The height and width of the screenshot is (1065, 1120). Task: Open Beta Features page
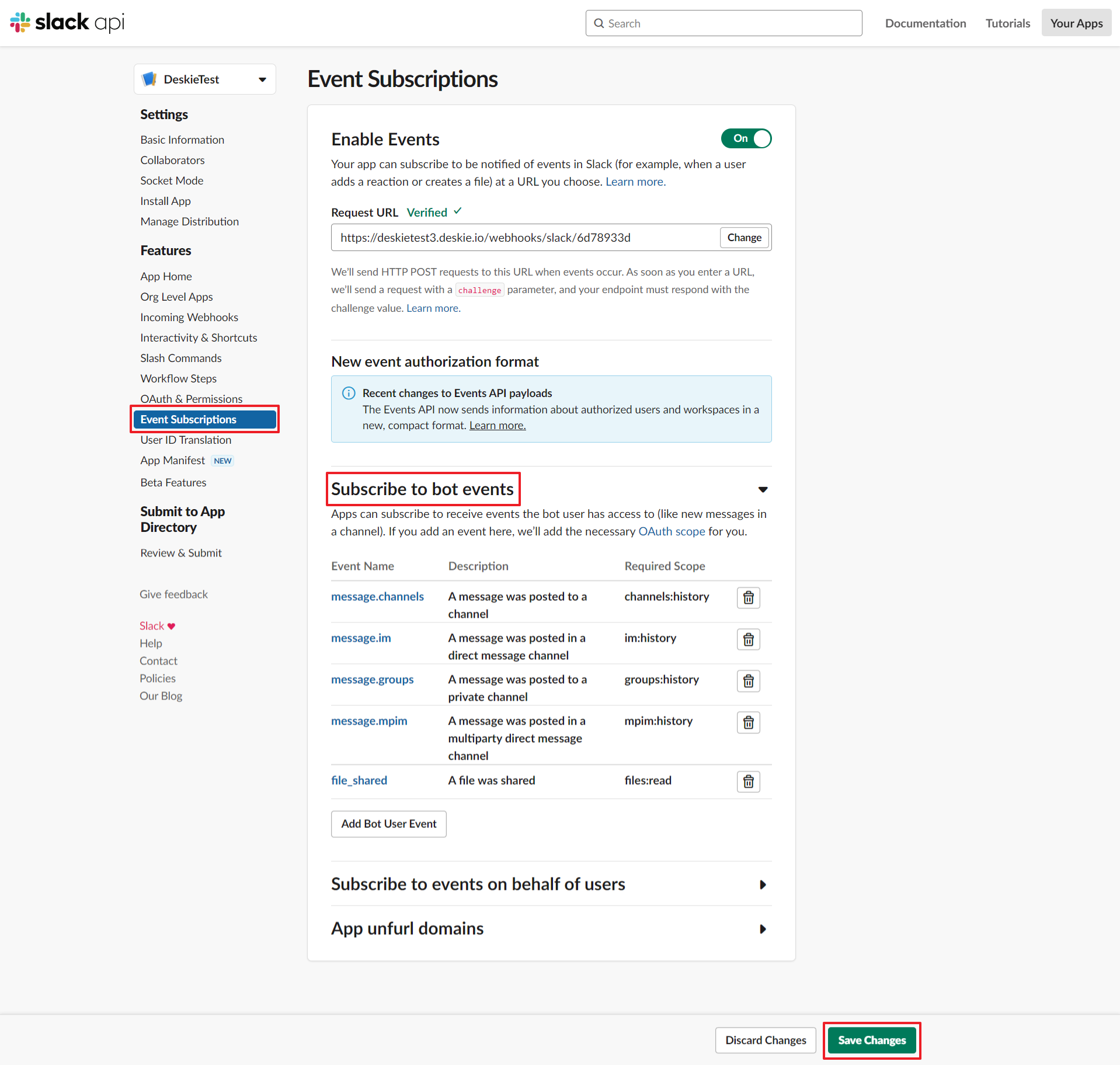point(173,482)
